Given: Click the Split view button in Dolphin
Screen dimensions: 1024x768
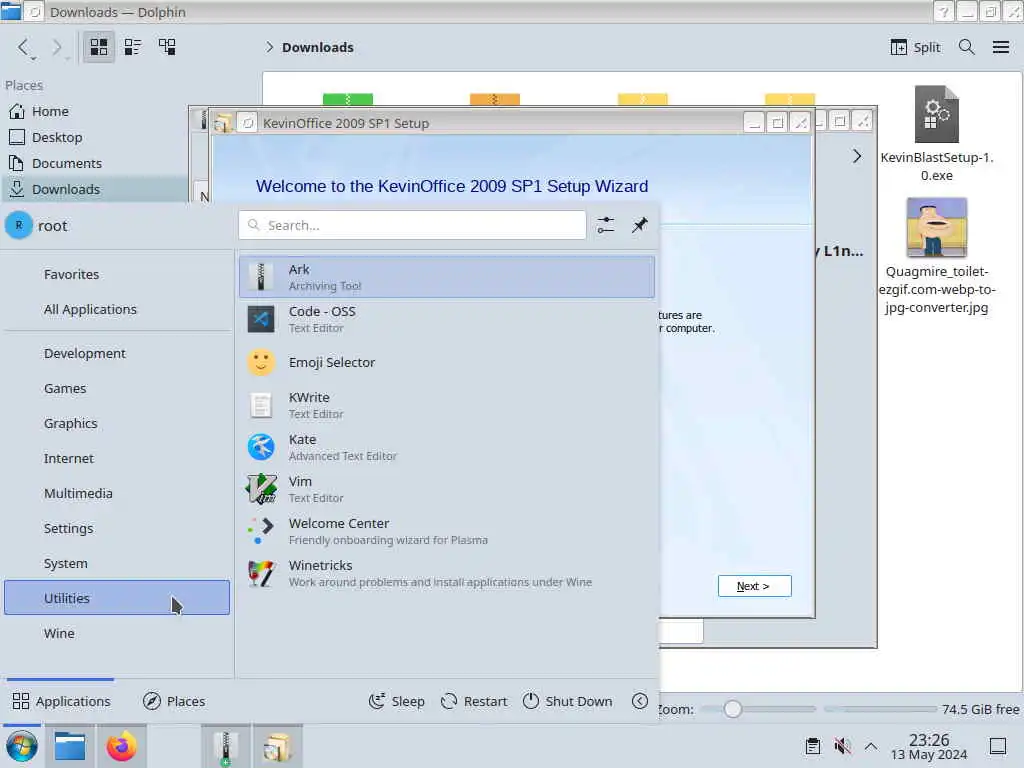Looking at the screenshot, I should pyautogui.click(x=916, y=47).
